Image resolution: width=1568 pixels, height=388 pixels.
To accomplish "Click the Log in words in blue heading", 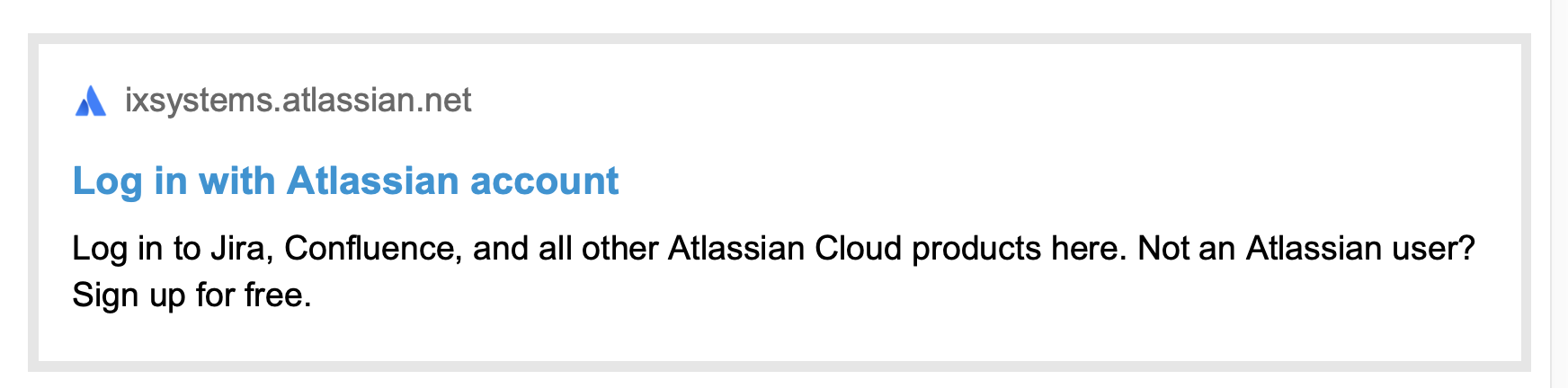I will pos(129,181).
